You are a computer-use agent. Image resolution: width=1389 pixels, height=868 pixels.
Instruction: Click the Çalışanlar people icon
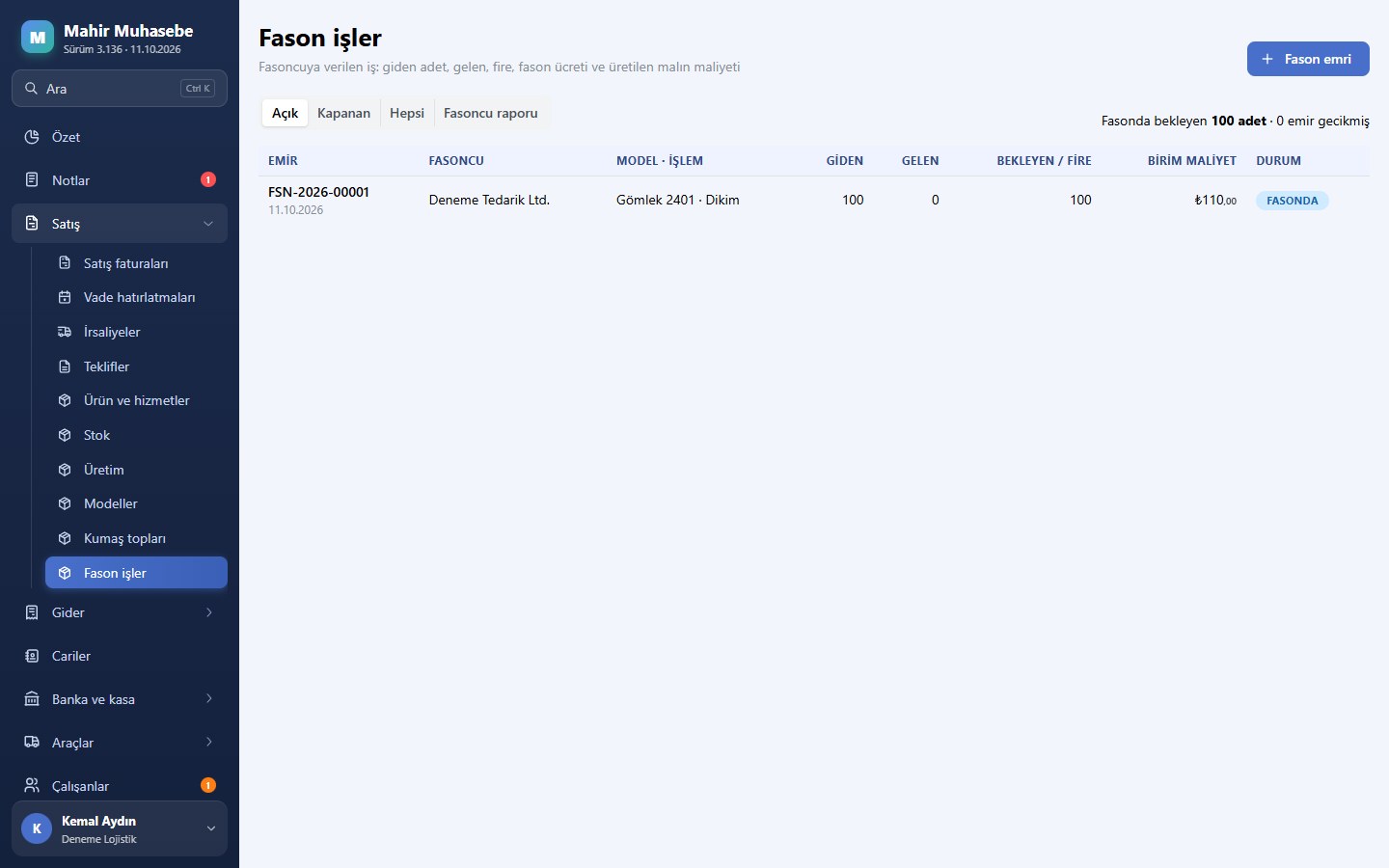pos(32,786)
